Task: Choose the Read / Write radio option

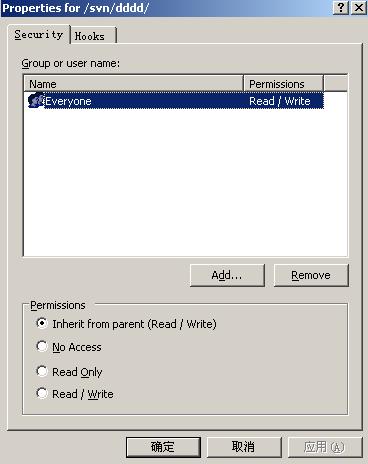Action: [x=75, y=394]
